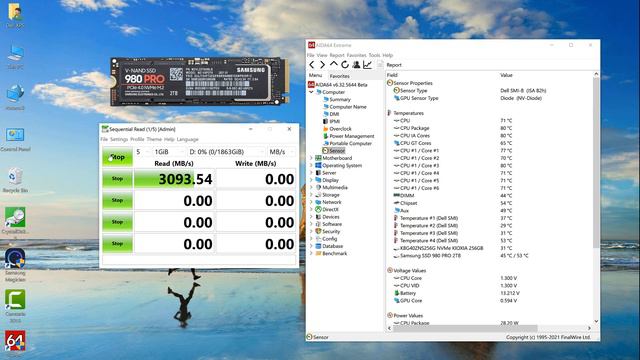Open the Camtasia desktop shortcut
640x360 pixels.
15,305
